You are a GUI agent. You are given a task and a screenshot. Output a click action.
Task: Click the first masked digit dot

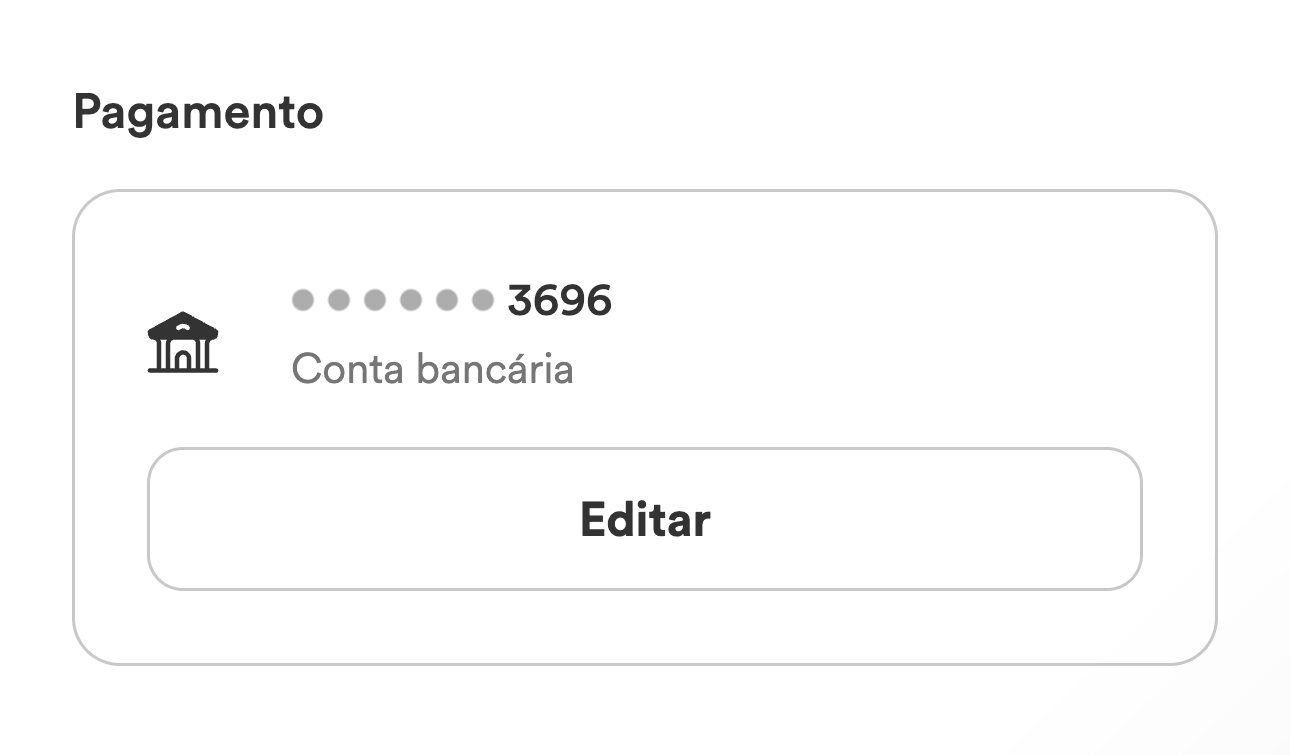[303, 300]
